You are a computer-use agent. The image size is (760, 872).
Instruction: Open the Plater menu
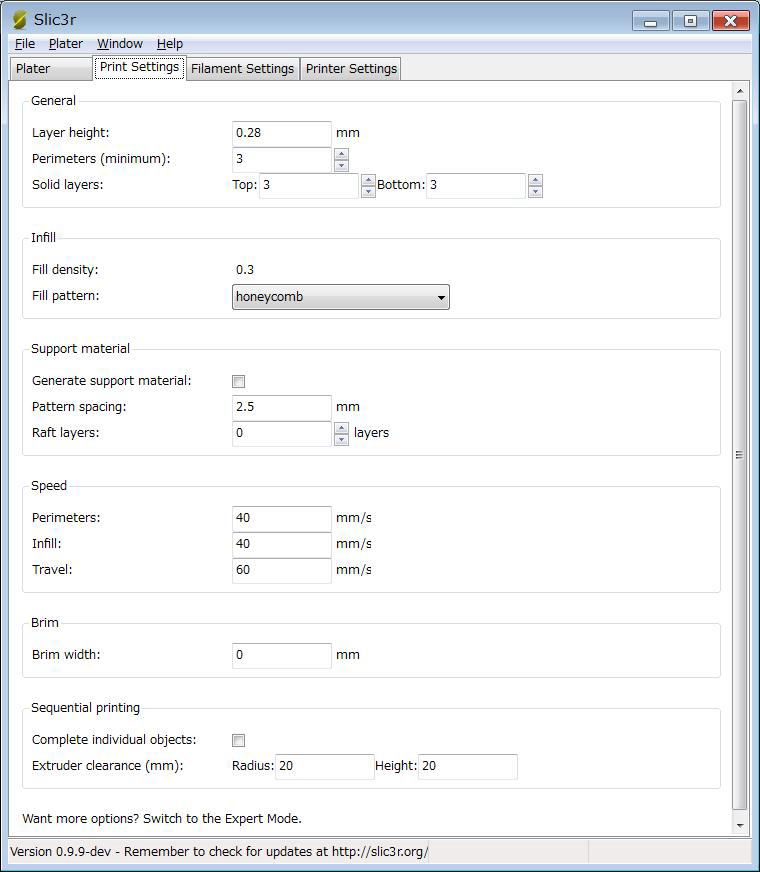click(66, 43)
